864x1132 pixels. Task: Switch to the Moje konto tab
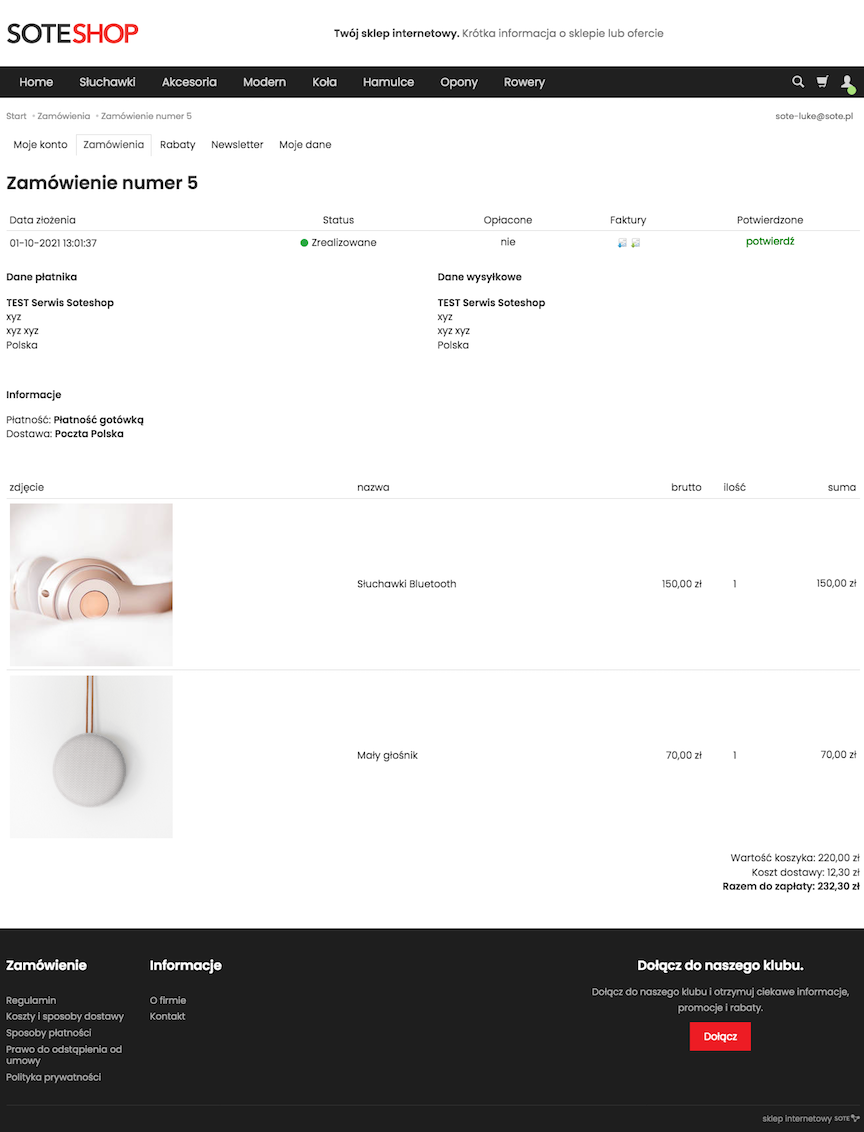pyautogui.click(x=39, y=144)
